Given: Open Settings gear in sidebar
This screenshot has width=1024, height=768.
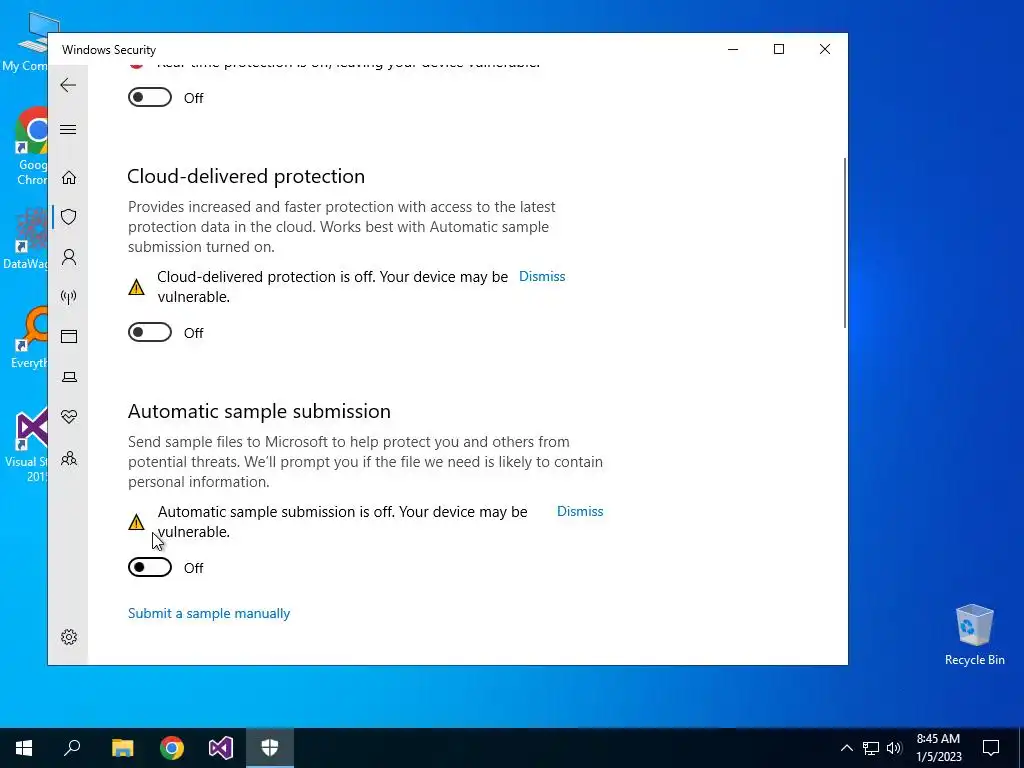Looking at the screenshot, I should (x=69, y=637).
